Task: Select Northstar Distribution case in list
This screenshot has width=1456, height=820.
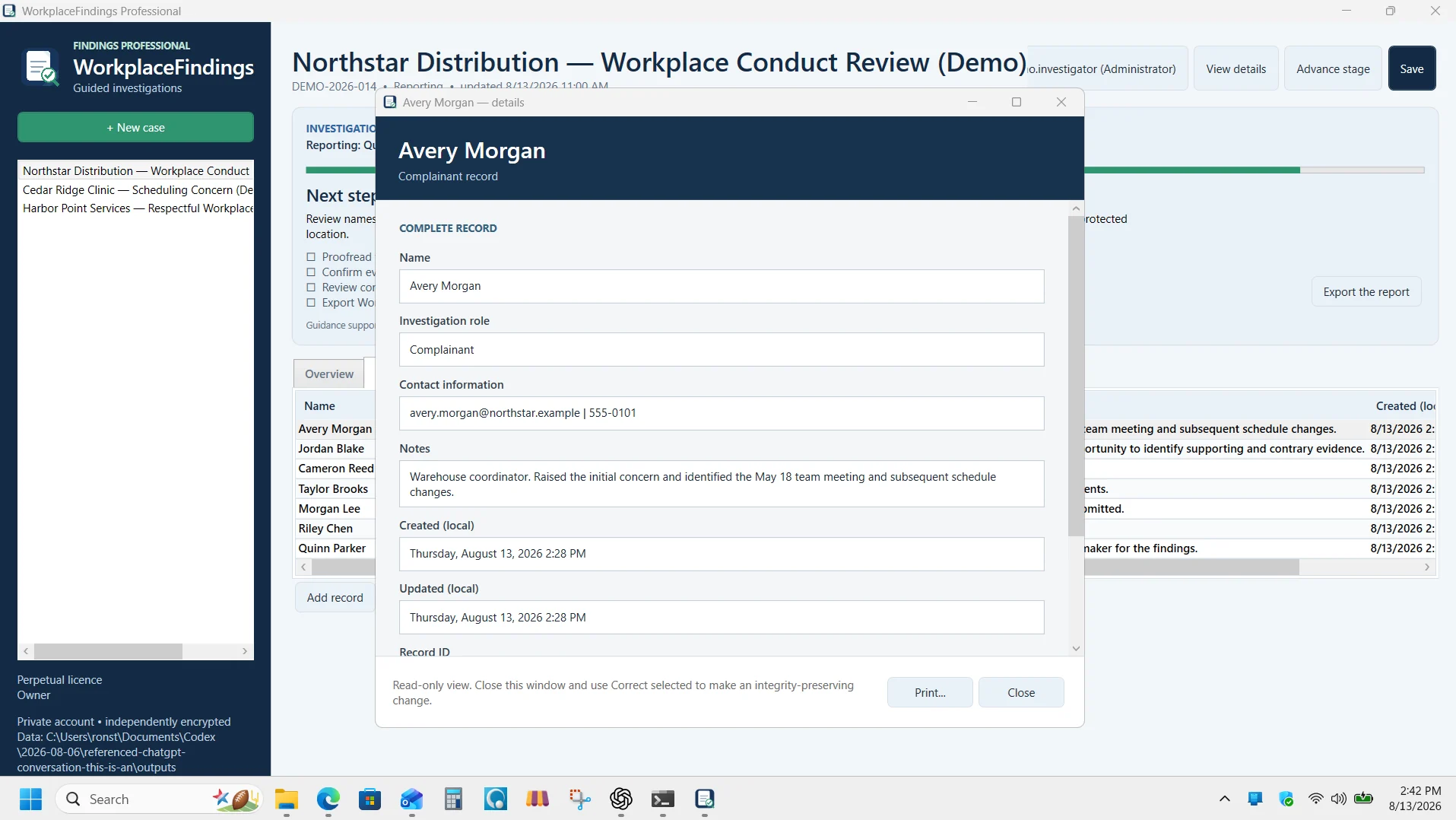Action: [x=136, y=171]
